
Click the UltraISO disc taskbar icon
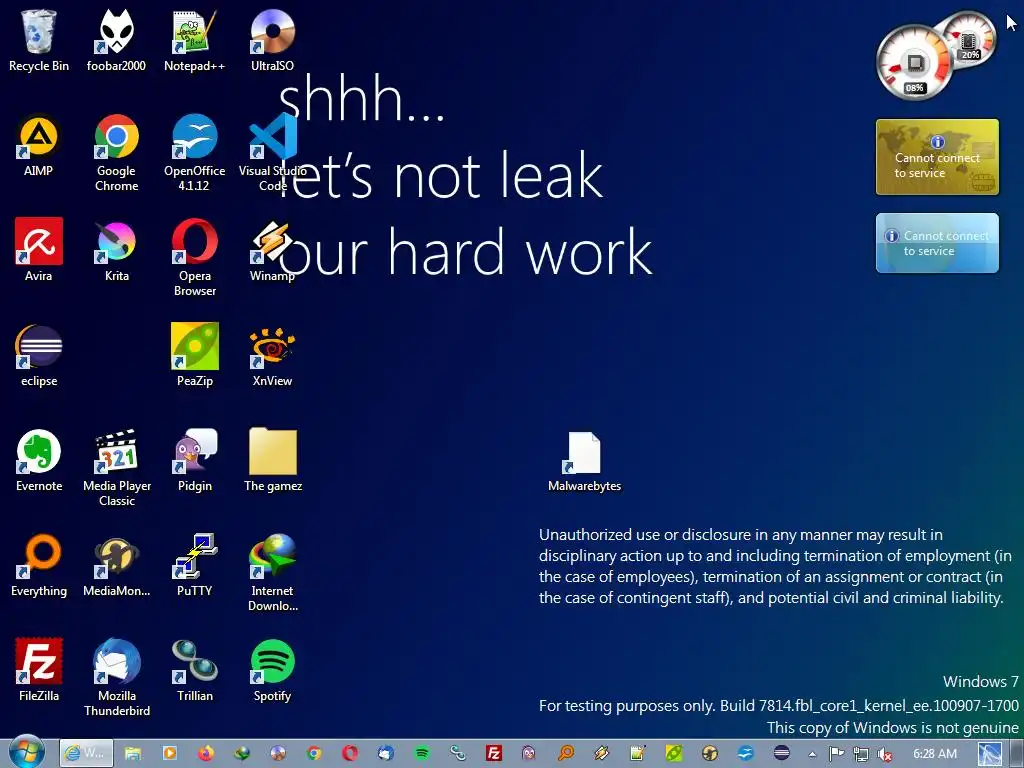coord(278,753)
